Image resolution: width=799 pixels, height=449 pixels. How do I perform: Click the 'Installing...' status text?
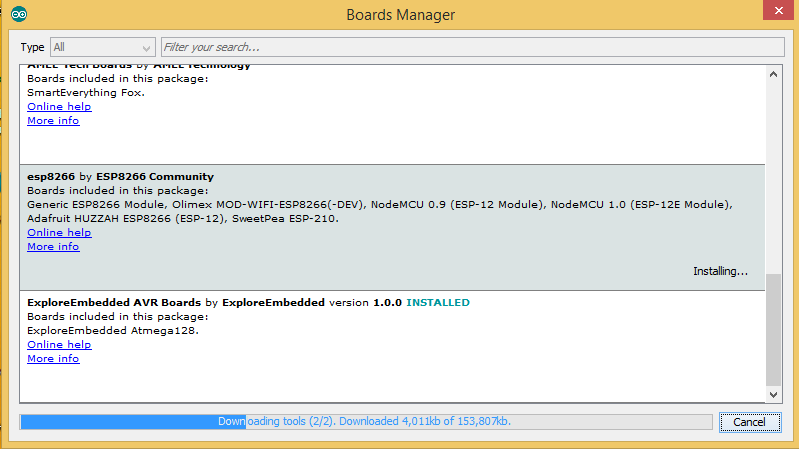pos(720,271)
